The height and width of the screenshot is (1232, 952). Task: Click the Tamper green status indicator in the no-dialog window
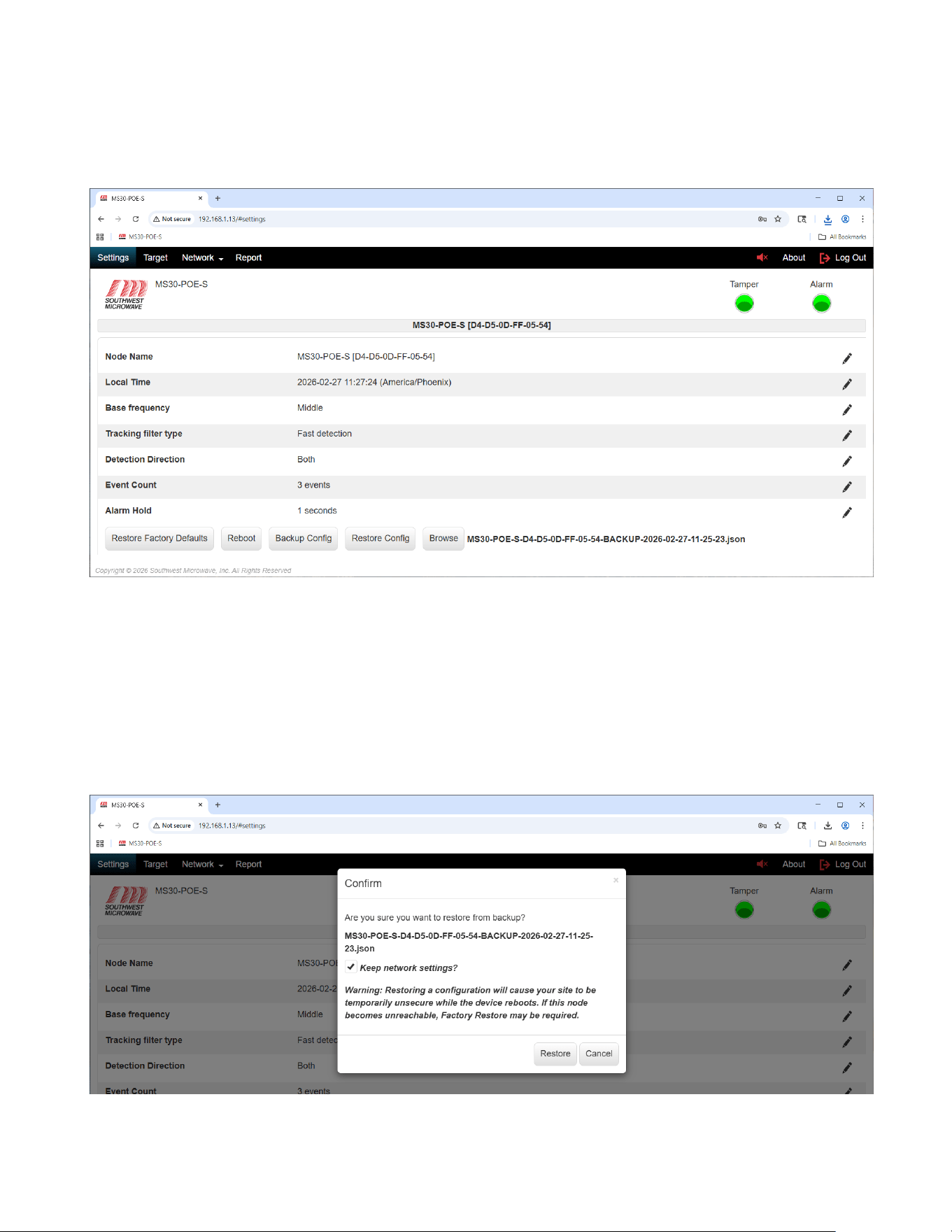(x=744, y=304)
